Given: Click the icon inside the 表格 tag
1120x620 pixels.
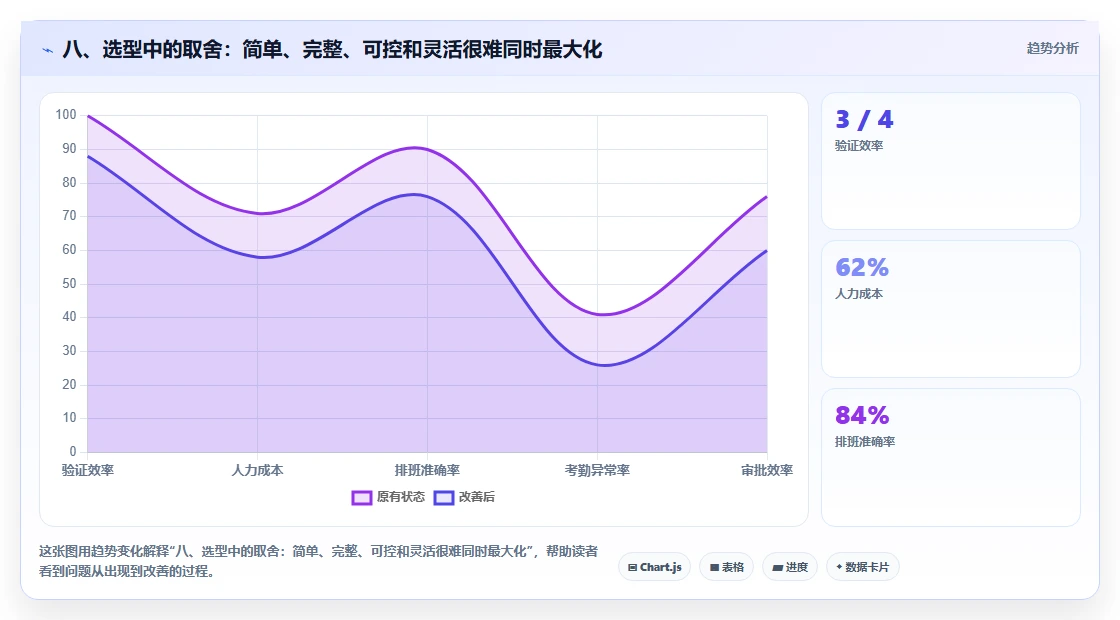Looking at the screenshot, I should pyautogui.click(x=714, y=568).
